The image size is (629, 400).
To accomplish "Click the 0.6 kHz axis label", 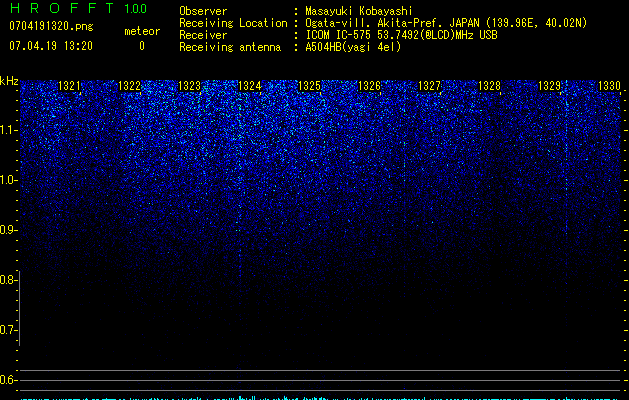I will click(x=8, y=380).
